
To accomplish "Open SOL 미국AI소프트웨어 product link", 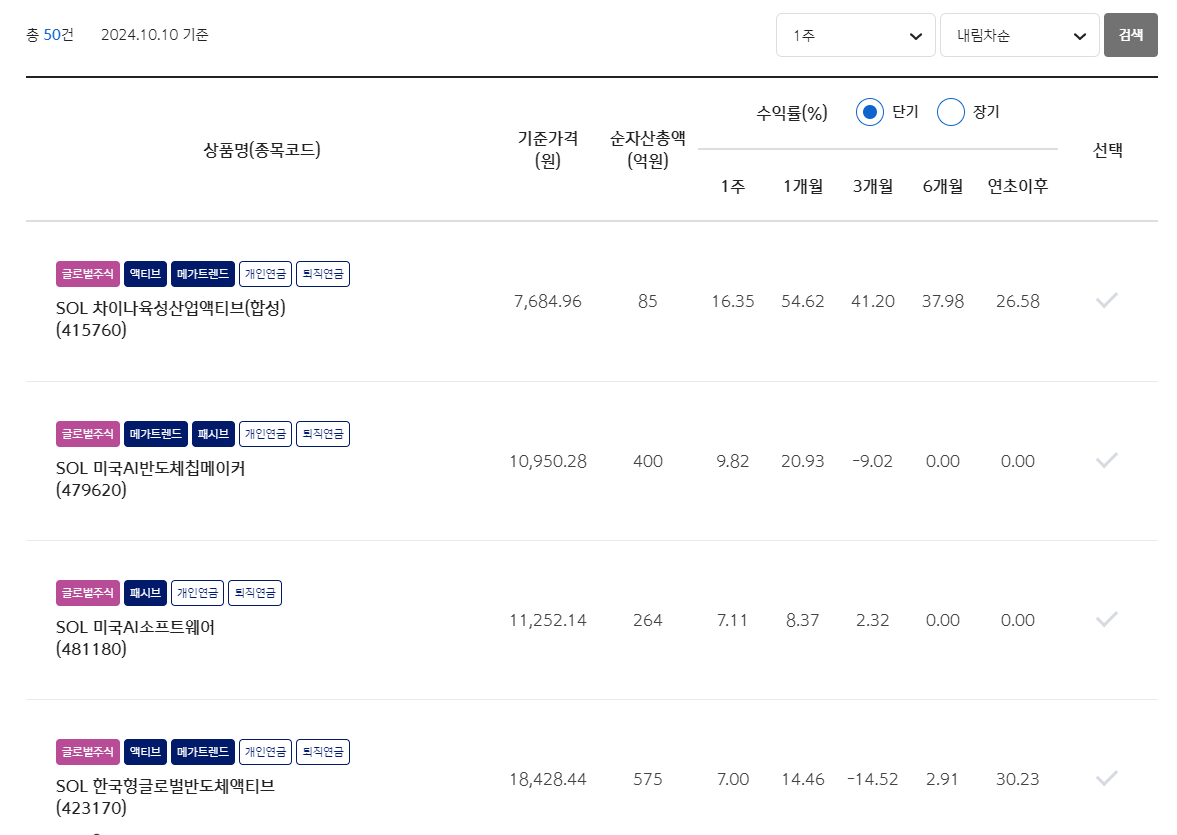I will pyautogui.click(x=135, y=638).
